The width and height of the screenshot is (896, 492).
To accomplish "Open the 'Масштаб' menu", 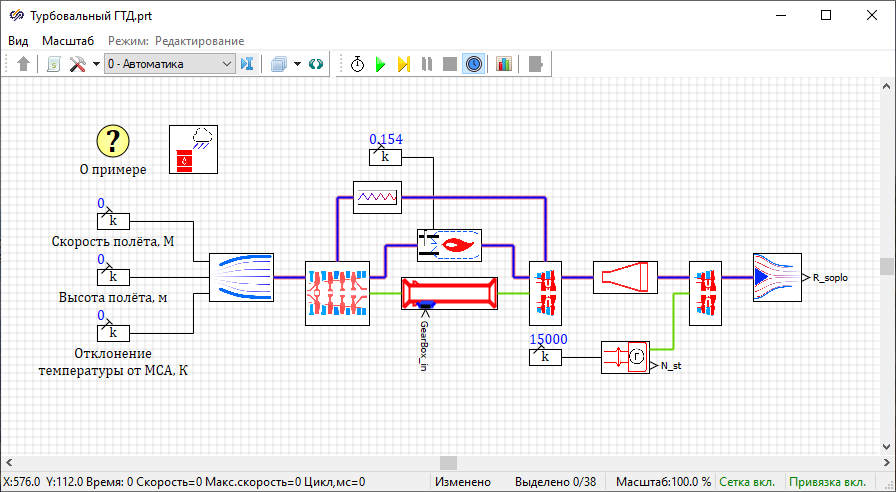I will click(x=68, y=41).
